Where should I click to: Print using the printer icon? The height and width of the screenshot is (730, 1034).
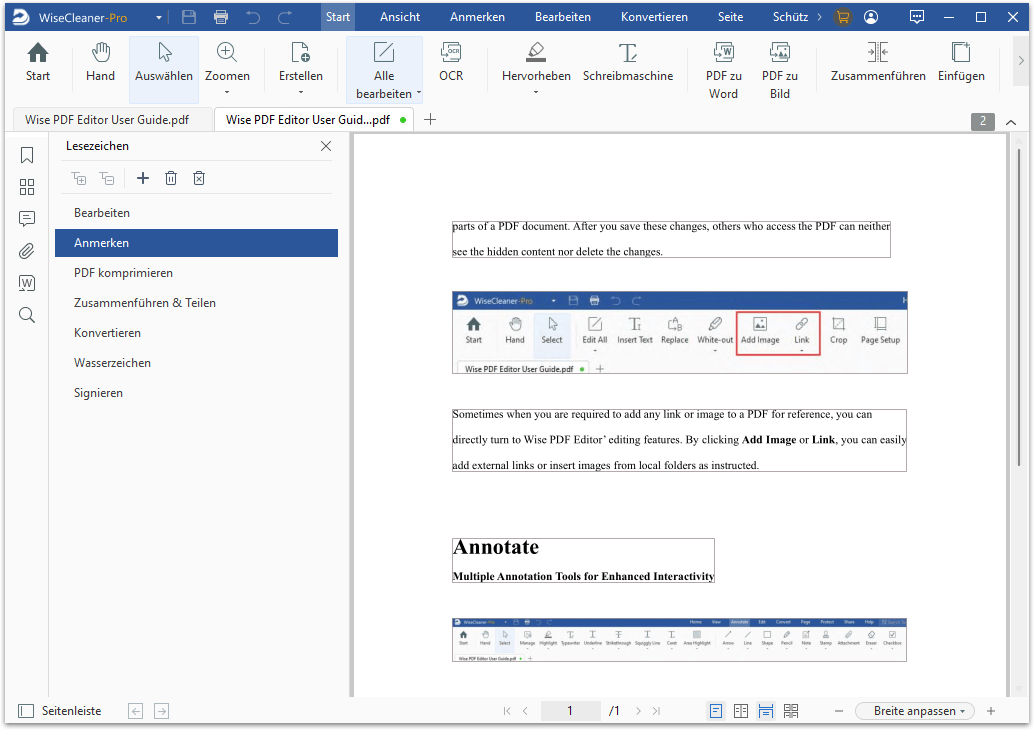pyautogui.click(x=221, y=17)
